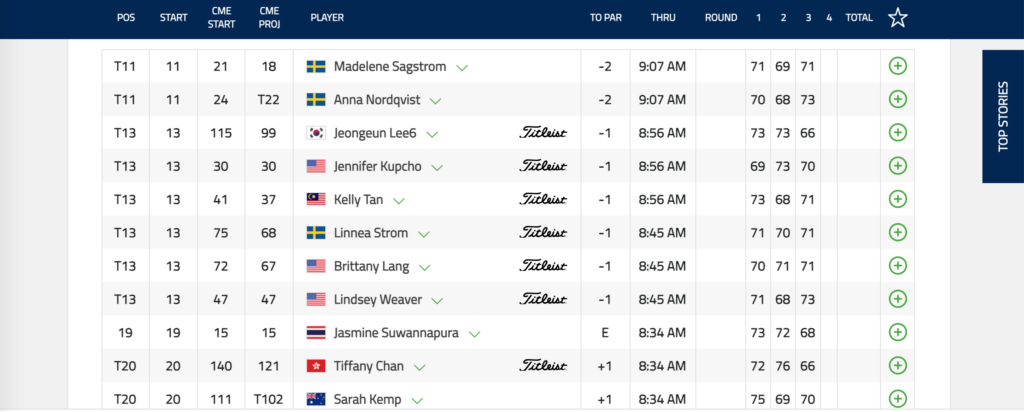
Task: Click the star icon in the header
Action: coord(897,18)
